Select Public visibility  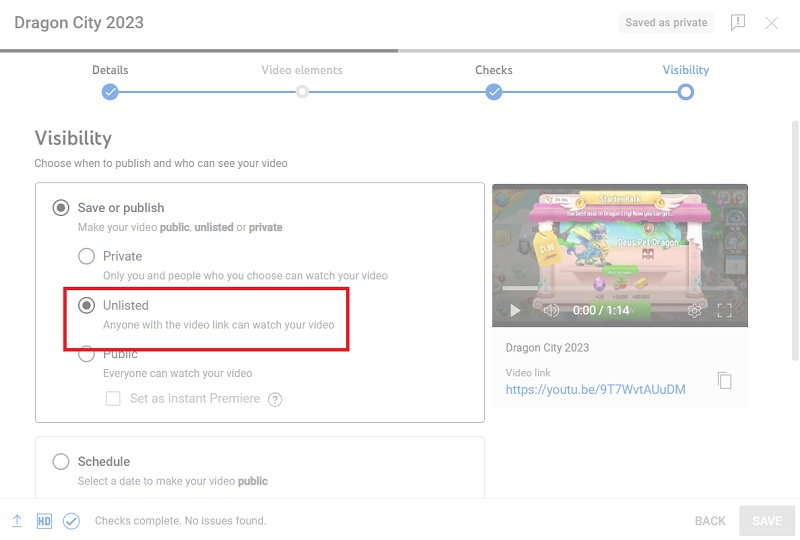click(86, 354)
